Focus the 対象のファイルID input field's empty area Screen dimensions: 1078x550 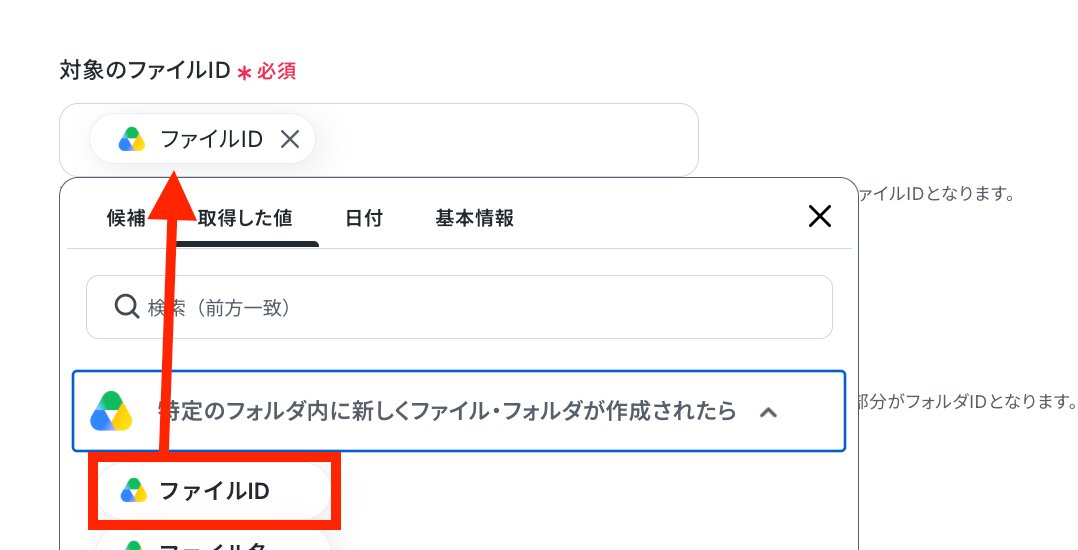(x=505, y=140)
